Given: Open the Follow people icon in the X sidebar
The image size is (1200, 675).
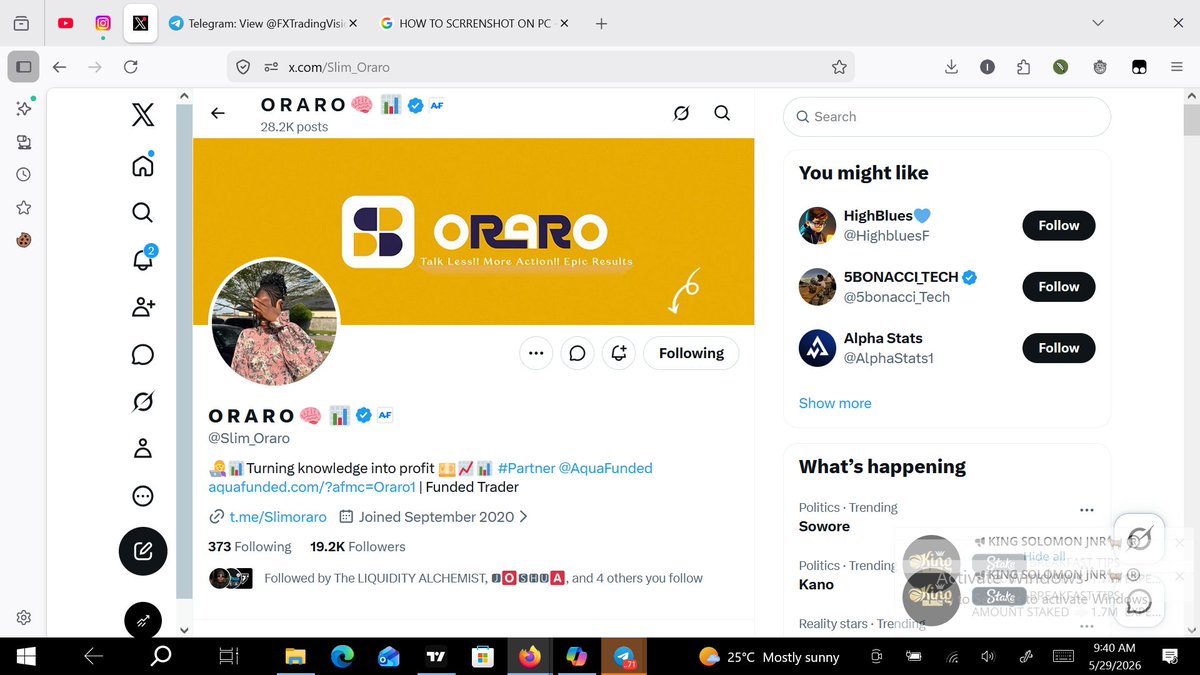Looking at the screenshot, I should pos(143,306).
